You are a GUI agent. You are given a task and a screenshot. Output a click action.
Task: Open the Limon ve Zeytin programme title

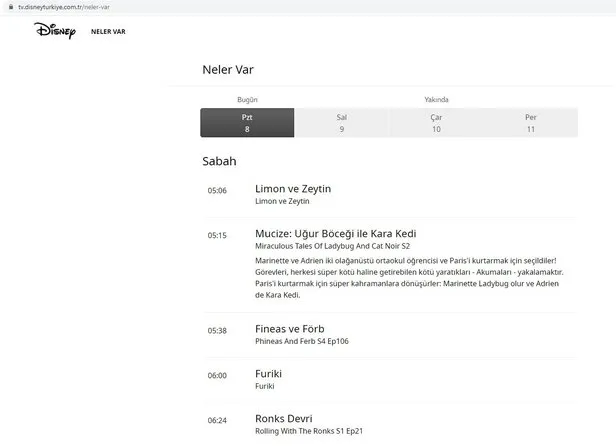pyautogui.click(x=293, y=188)
